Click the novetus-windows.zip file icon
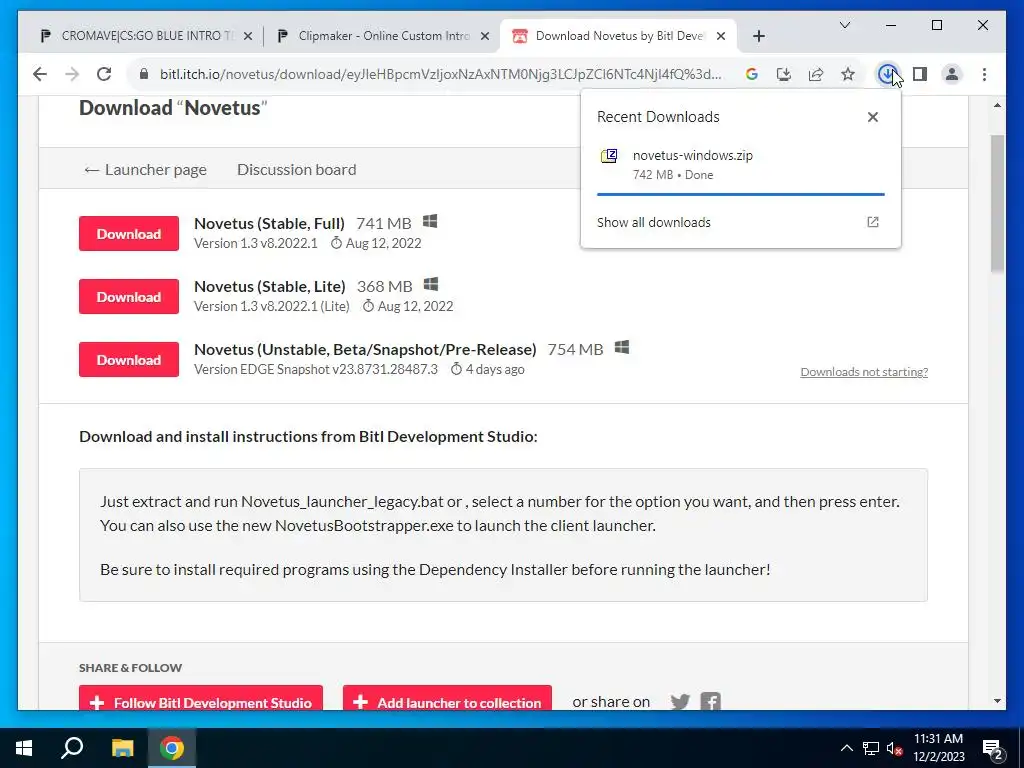 (x=609, y=156)
